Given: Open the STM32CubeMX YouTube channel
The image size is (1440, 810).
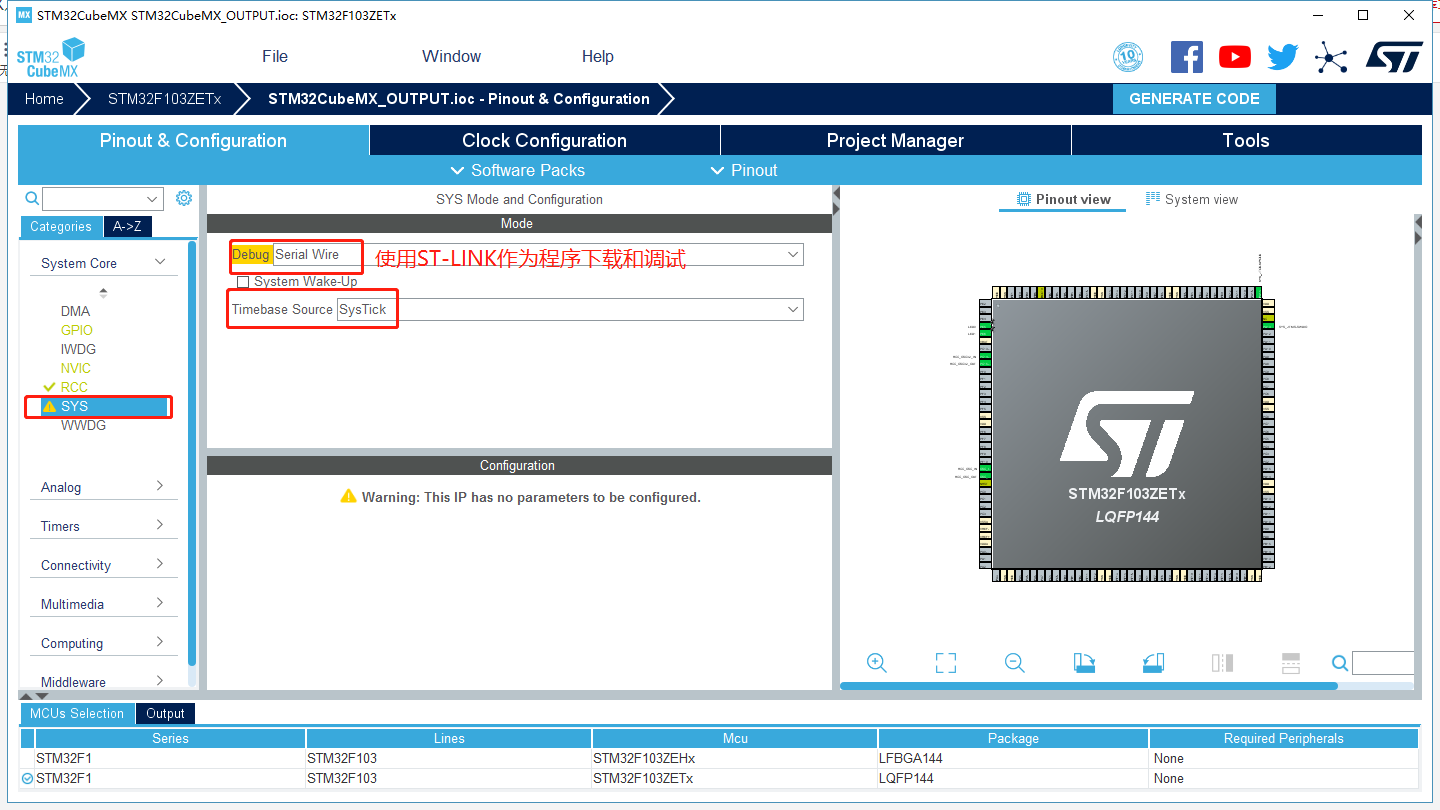Looking at the screenshot, I should click(1234, 57).
